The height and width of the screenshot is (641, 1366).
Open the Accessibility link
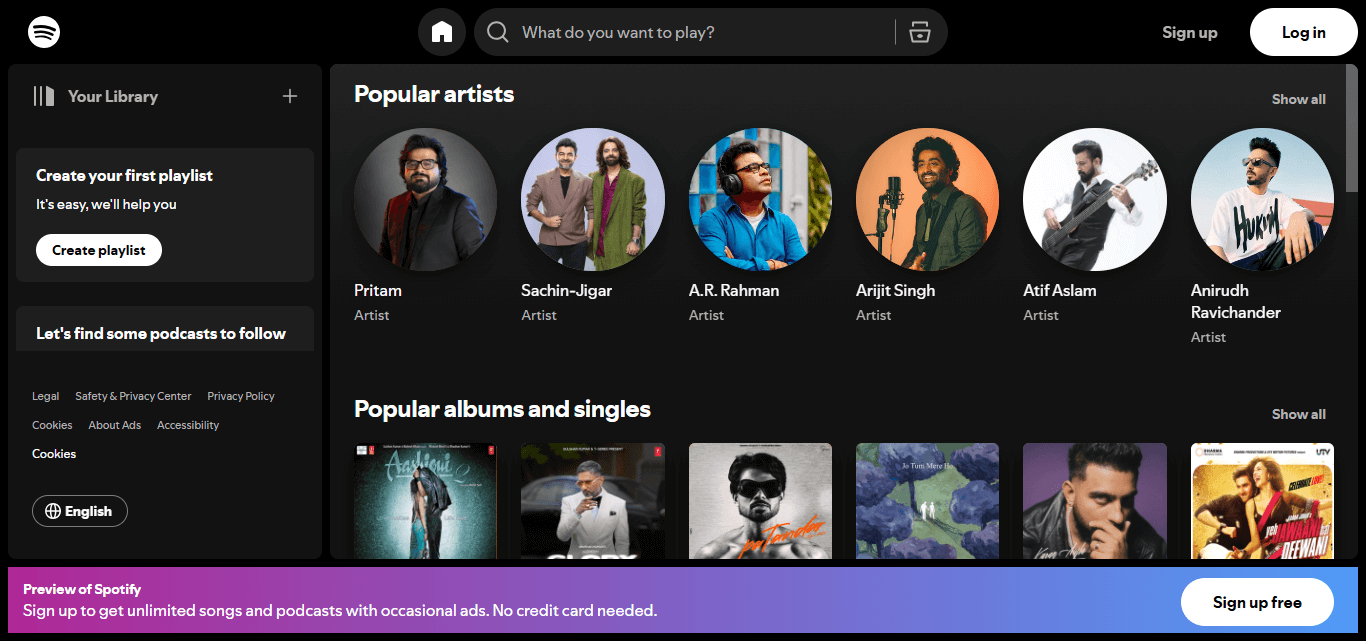[x=188, y=425]
